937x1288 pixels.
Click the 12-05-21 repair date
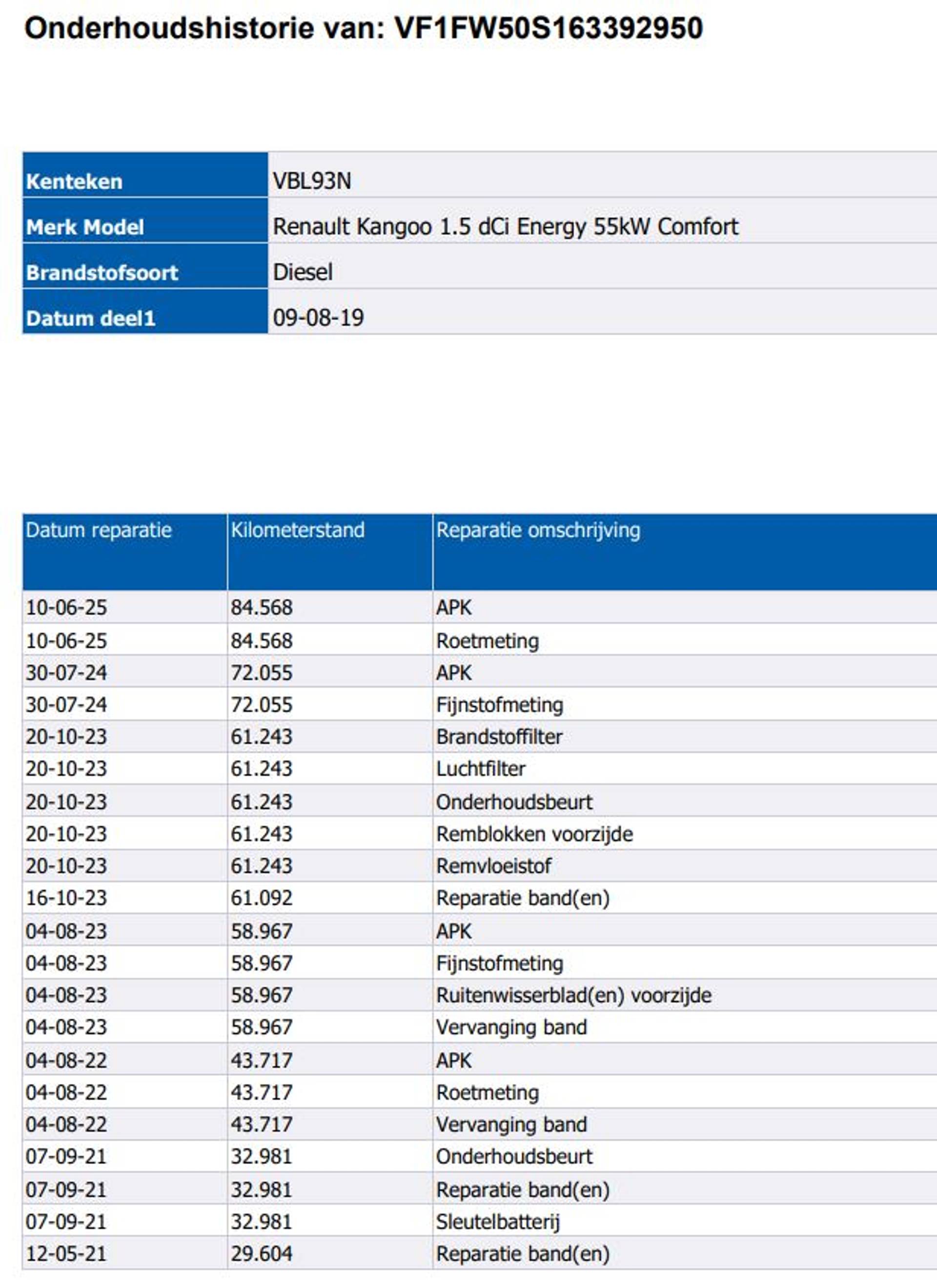pos(66,1253)
